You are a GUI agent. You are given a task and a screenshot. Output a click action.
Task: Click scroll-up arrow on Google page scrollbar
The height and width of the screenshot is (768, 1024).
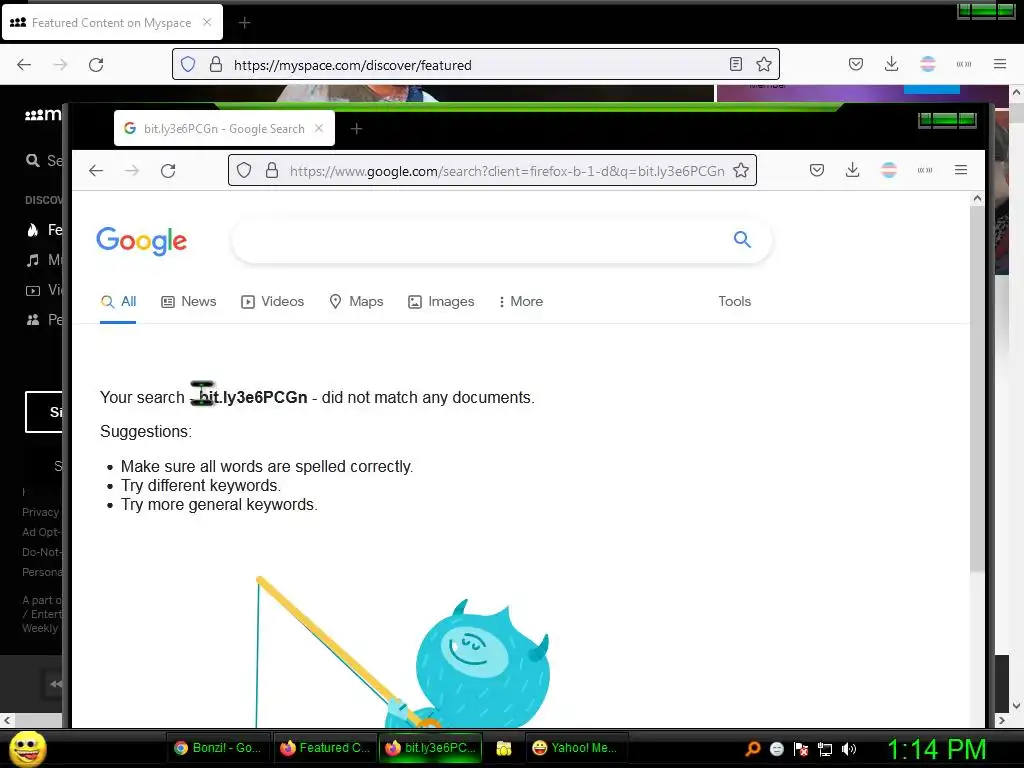pos(977,199)
